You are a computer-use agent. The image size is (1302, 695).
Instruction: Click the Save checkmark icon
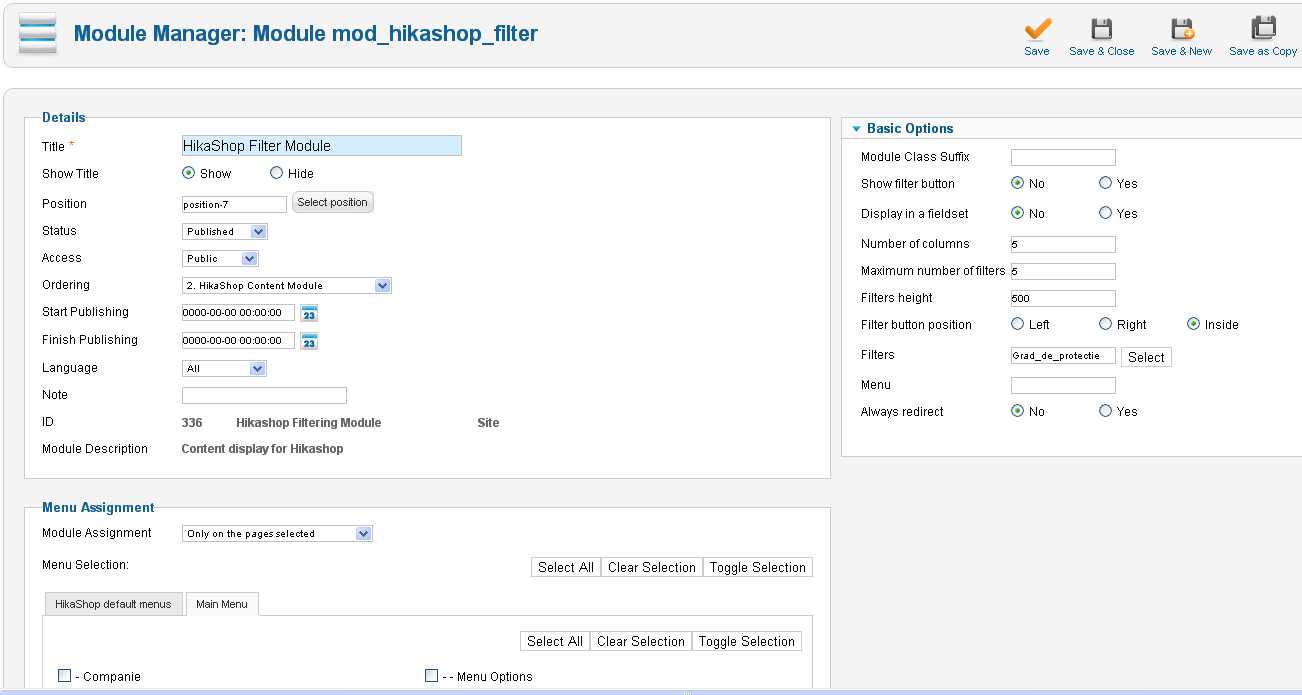(x=1038, y=29)
